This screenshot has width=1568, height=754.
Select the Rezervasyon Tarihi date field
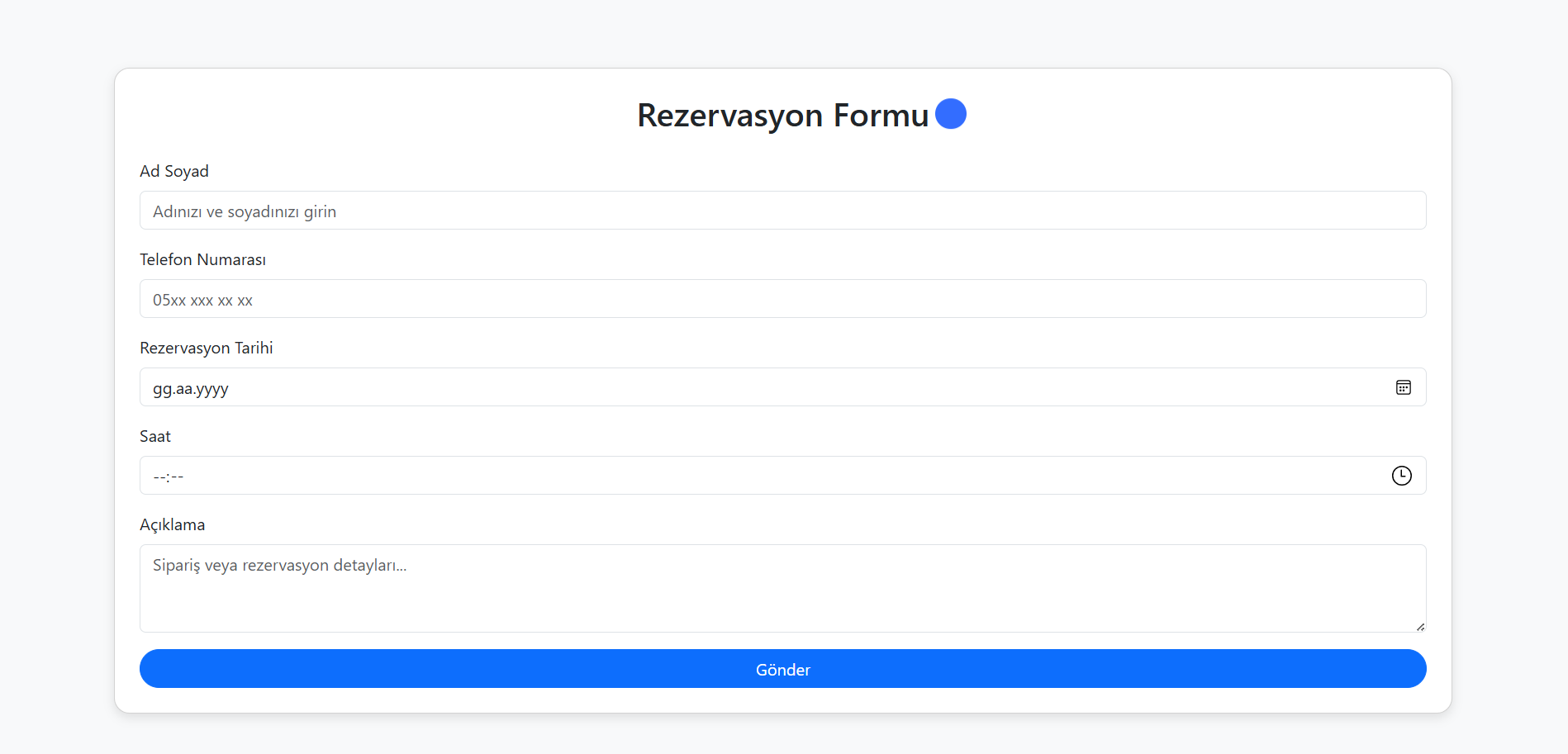click(x=782, y=387)
